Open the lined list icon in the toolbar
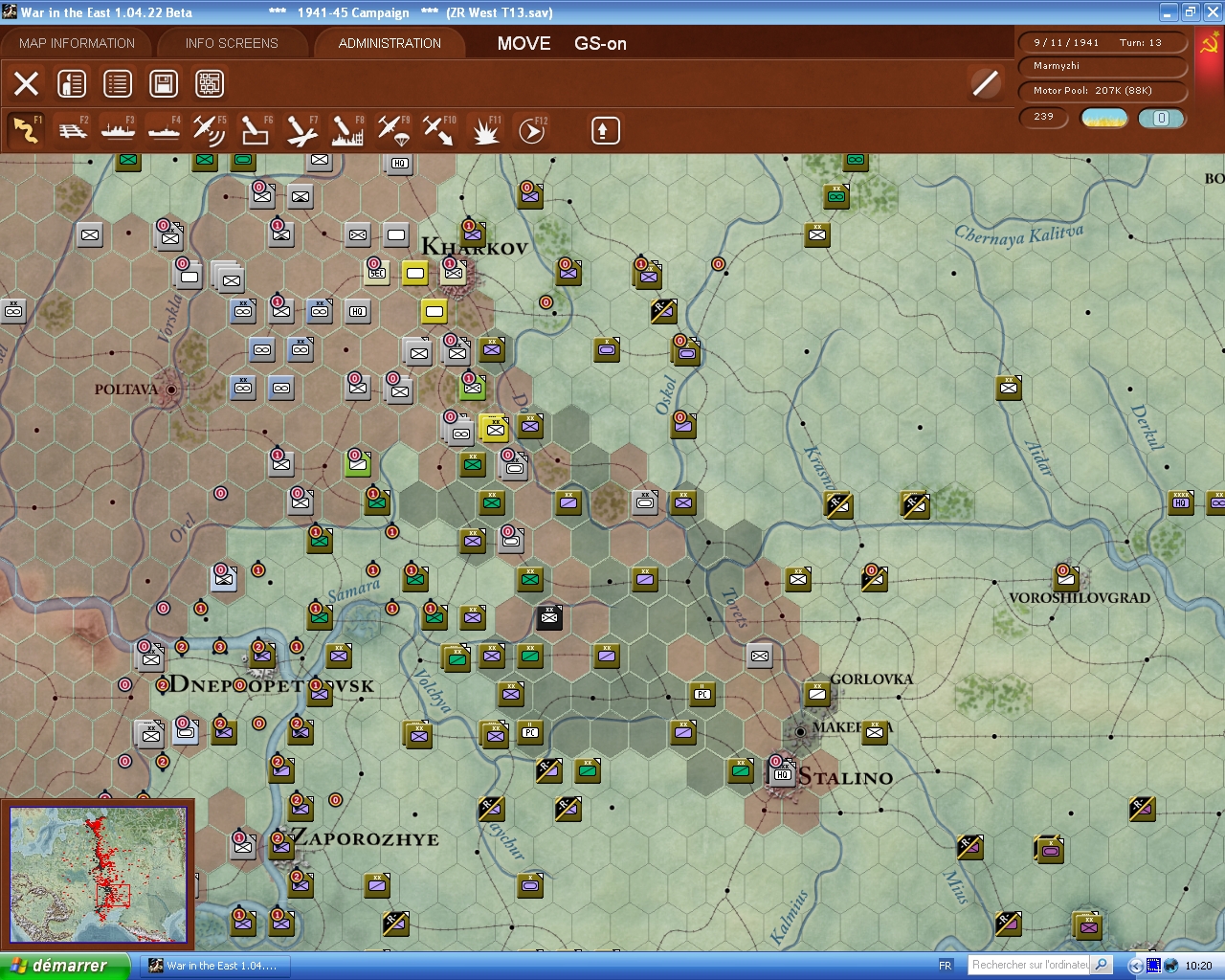1225x980 pixels. click(118, 84)
